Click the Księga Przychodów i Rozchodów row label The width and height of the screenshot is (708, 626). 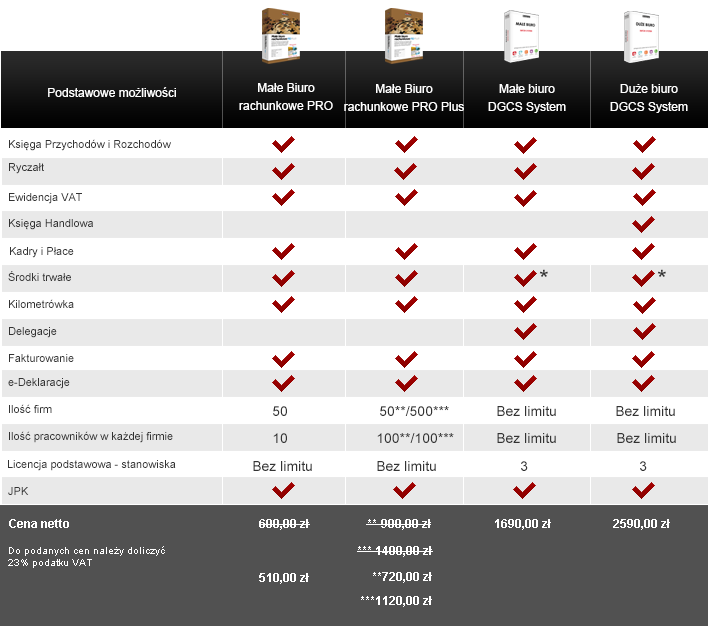point(89,145)
